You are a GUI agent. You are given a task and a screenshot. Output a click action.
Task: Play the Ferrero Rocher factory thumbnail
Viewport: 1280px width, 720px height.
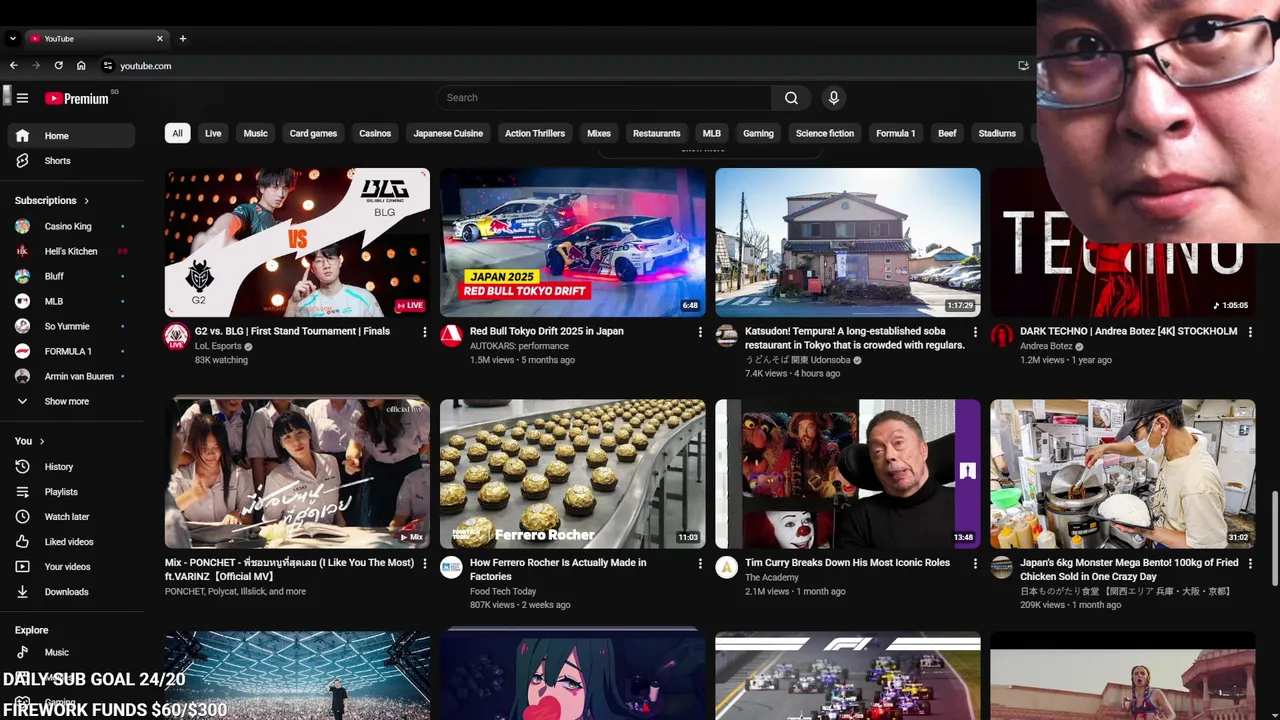[x=572, y=474]
